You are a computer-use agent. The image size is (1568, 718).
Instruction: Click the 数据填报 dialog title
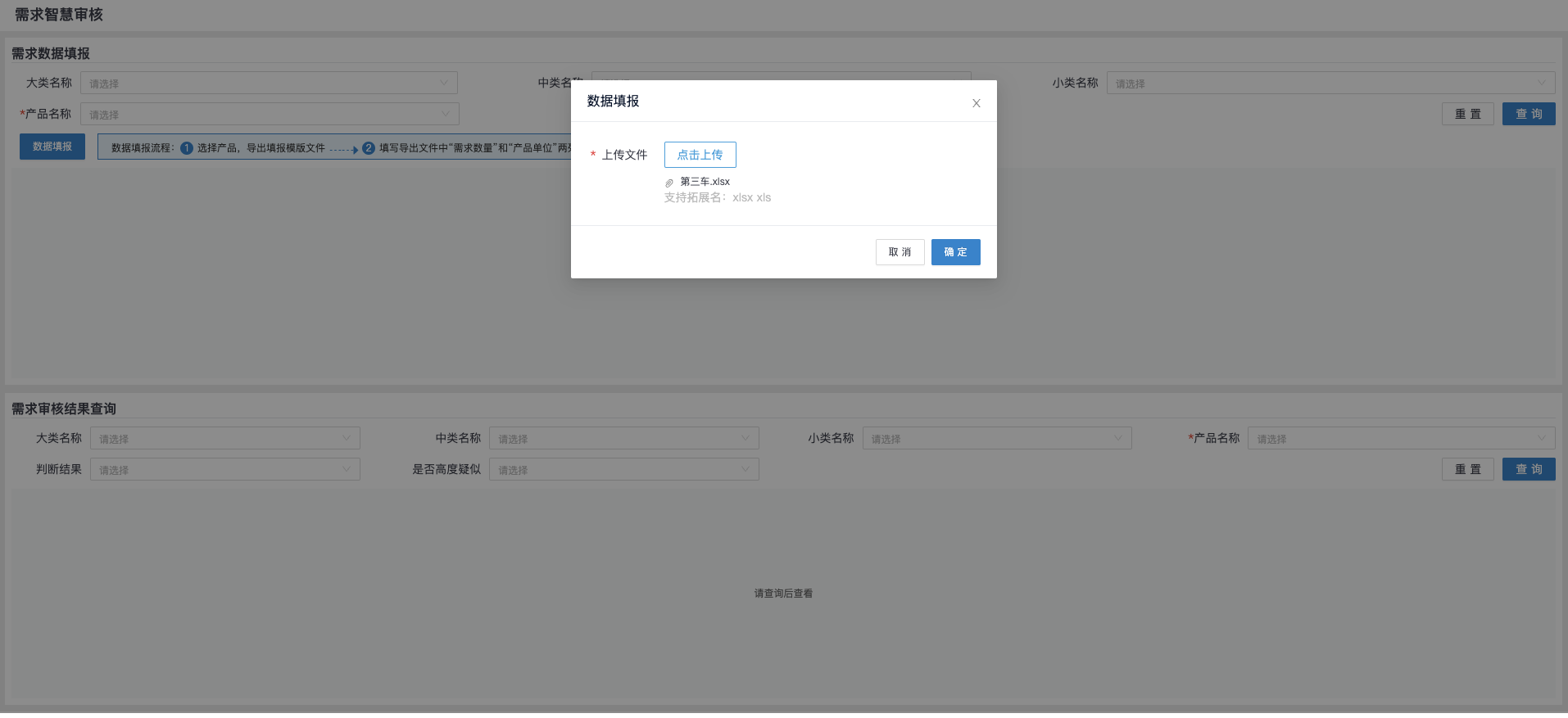click(x=613, y=101)
